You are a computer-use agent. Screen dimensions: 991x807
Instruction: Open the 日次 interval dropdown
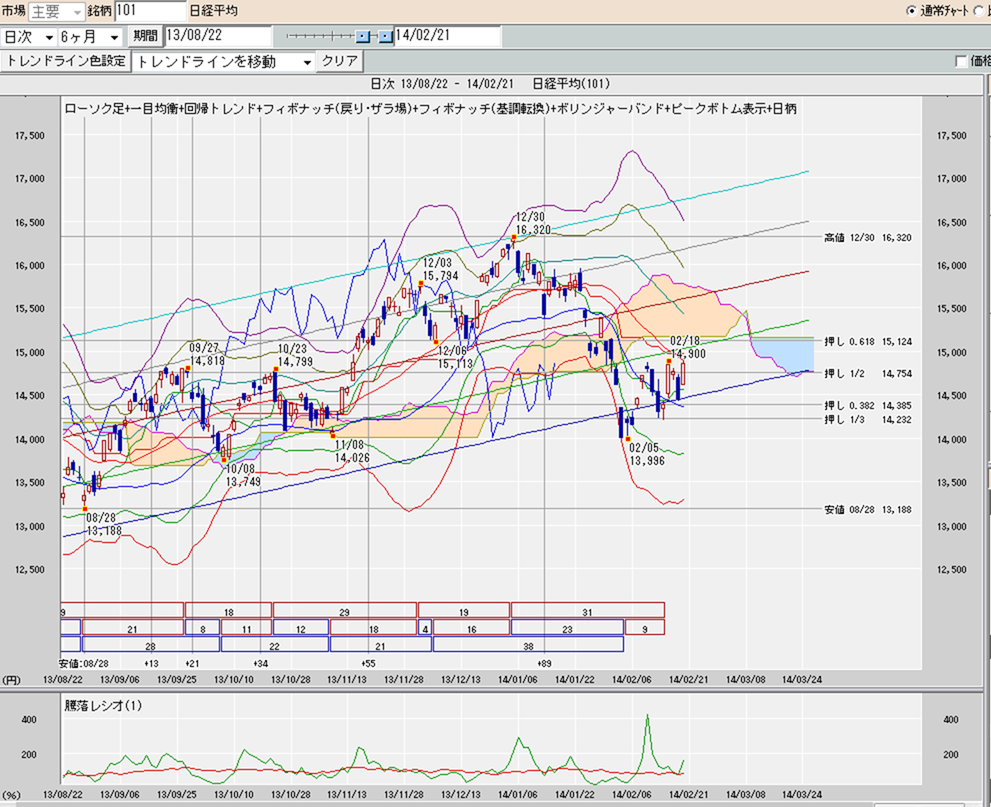[28, 37]
